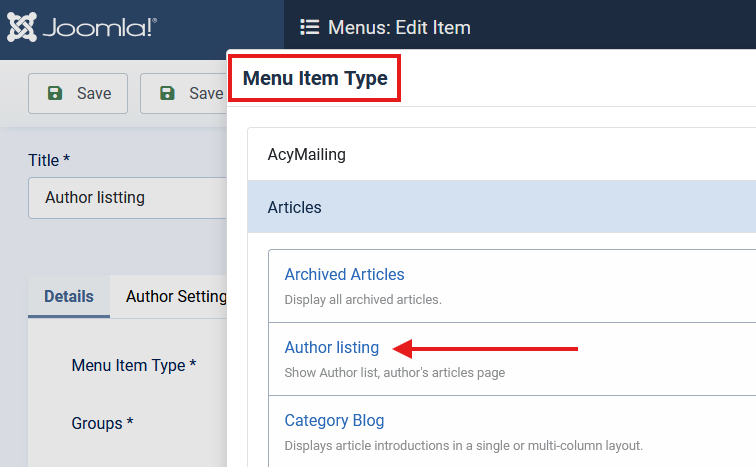The image size is (756, 467).
Task: Click the Joomla! logo icon
Action: click(x=23, y=27)
